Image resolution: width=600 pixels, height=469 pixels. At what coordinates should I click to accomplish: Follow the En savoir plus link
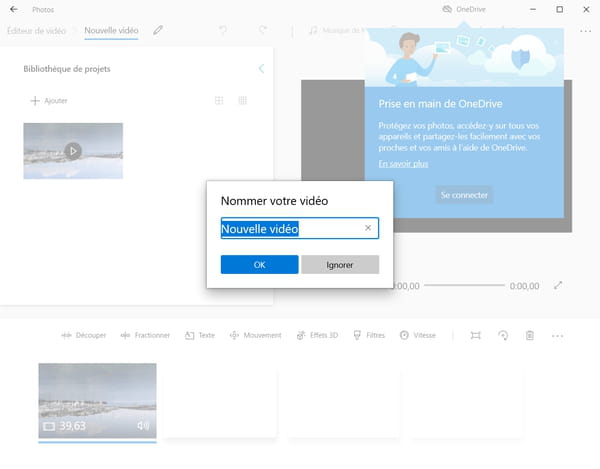click(403, 164)
